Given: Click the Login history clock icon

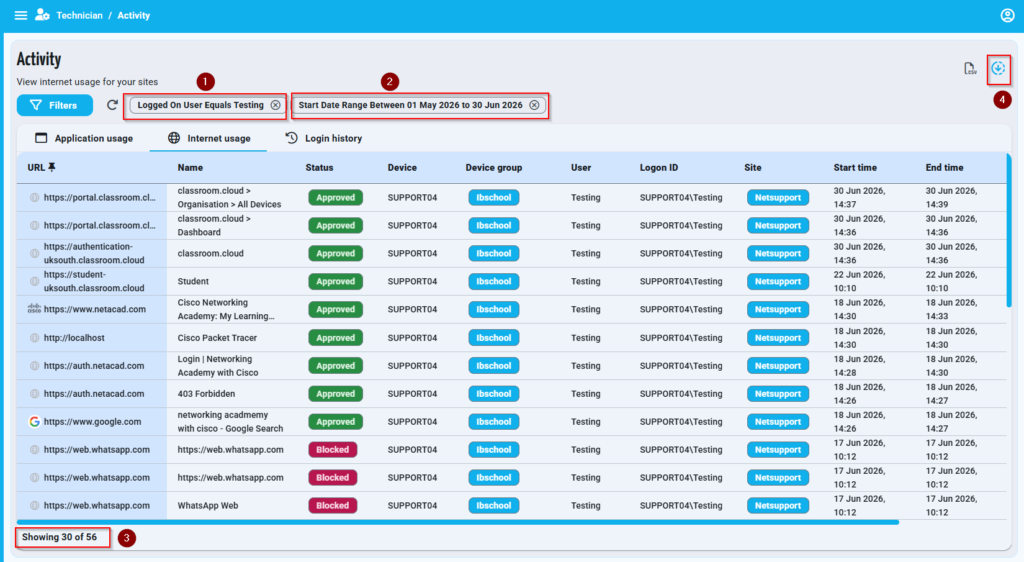Looking at the screenshot, I should tap(291, 138).
